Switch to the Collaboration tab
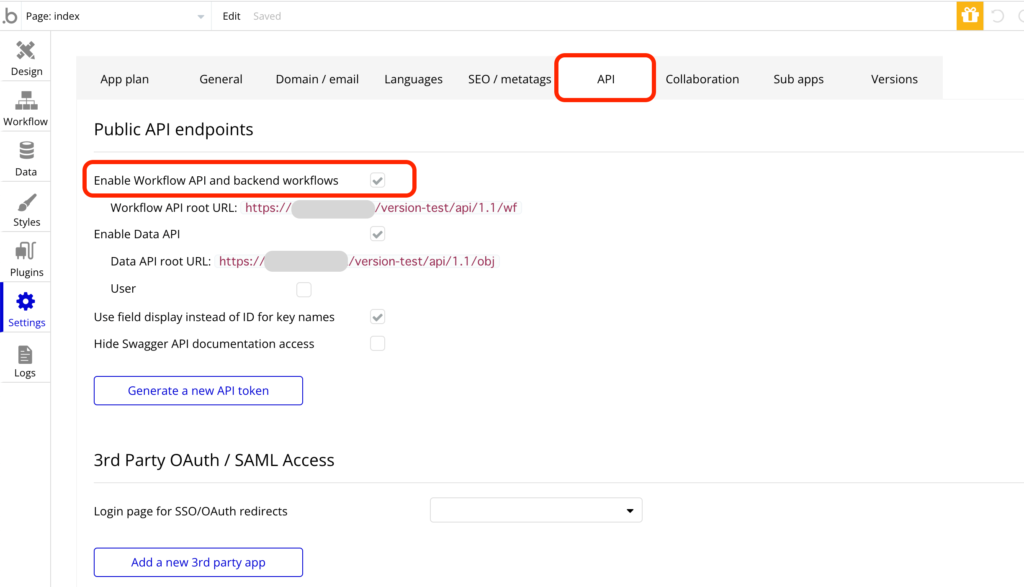 pos(702,78)
